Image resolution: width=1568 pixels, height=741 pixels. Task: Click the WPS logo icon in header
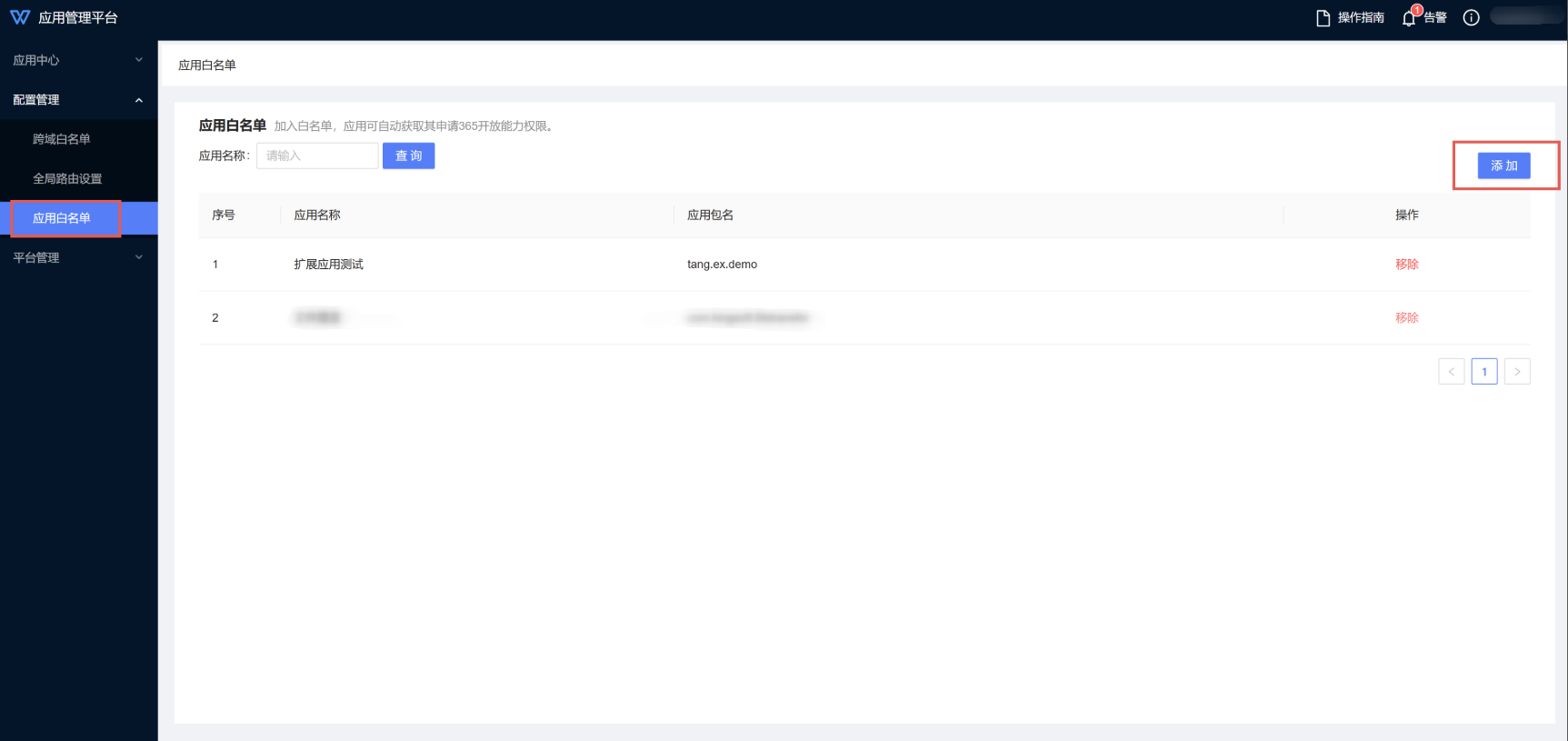(20, 17)
